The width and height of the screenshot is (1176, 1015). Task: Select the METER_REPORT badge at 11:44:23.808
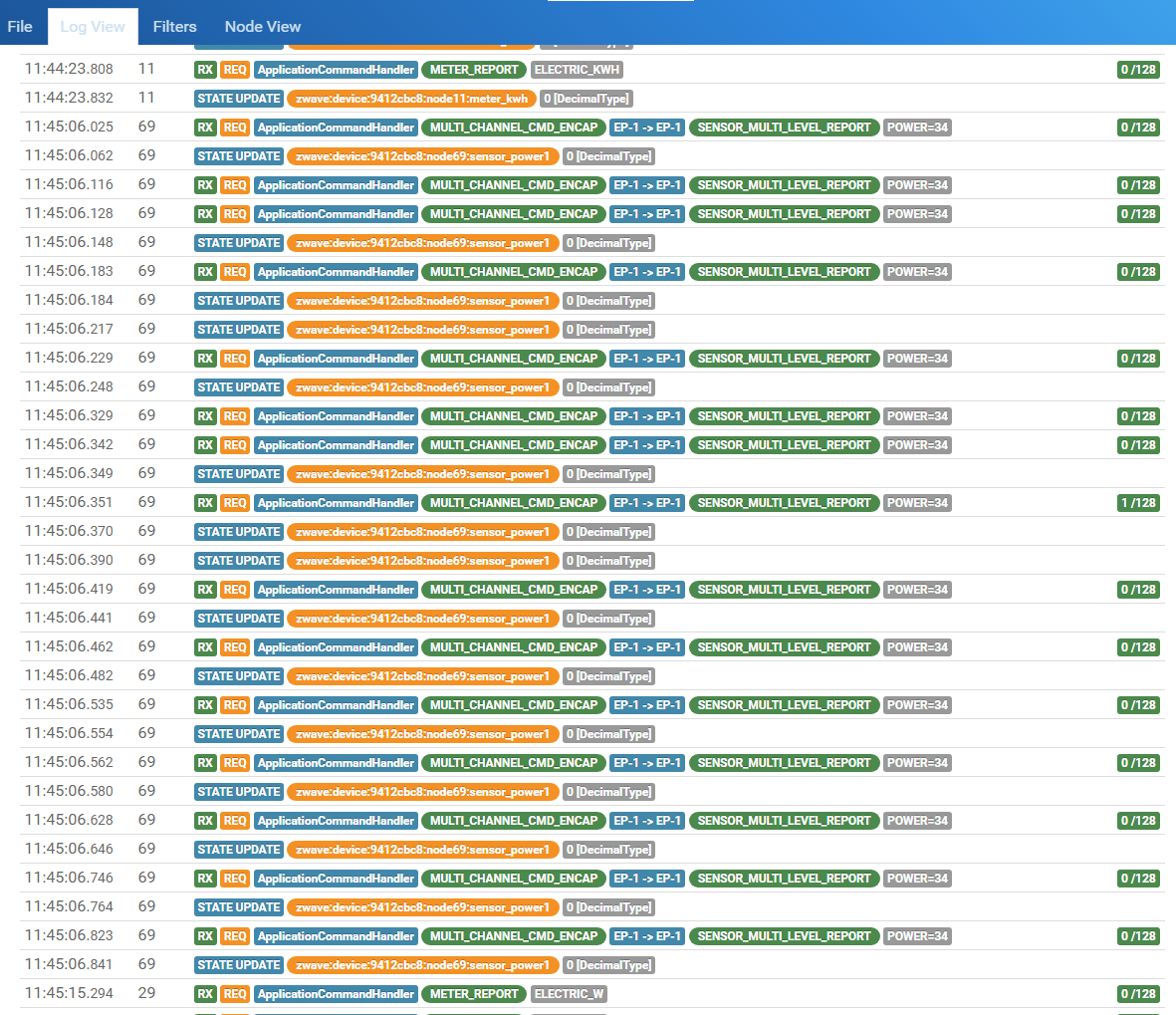474,70
